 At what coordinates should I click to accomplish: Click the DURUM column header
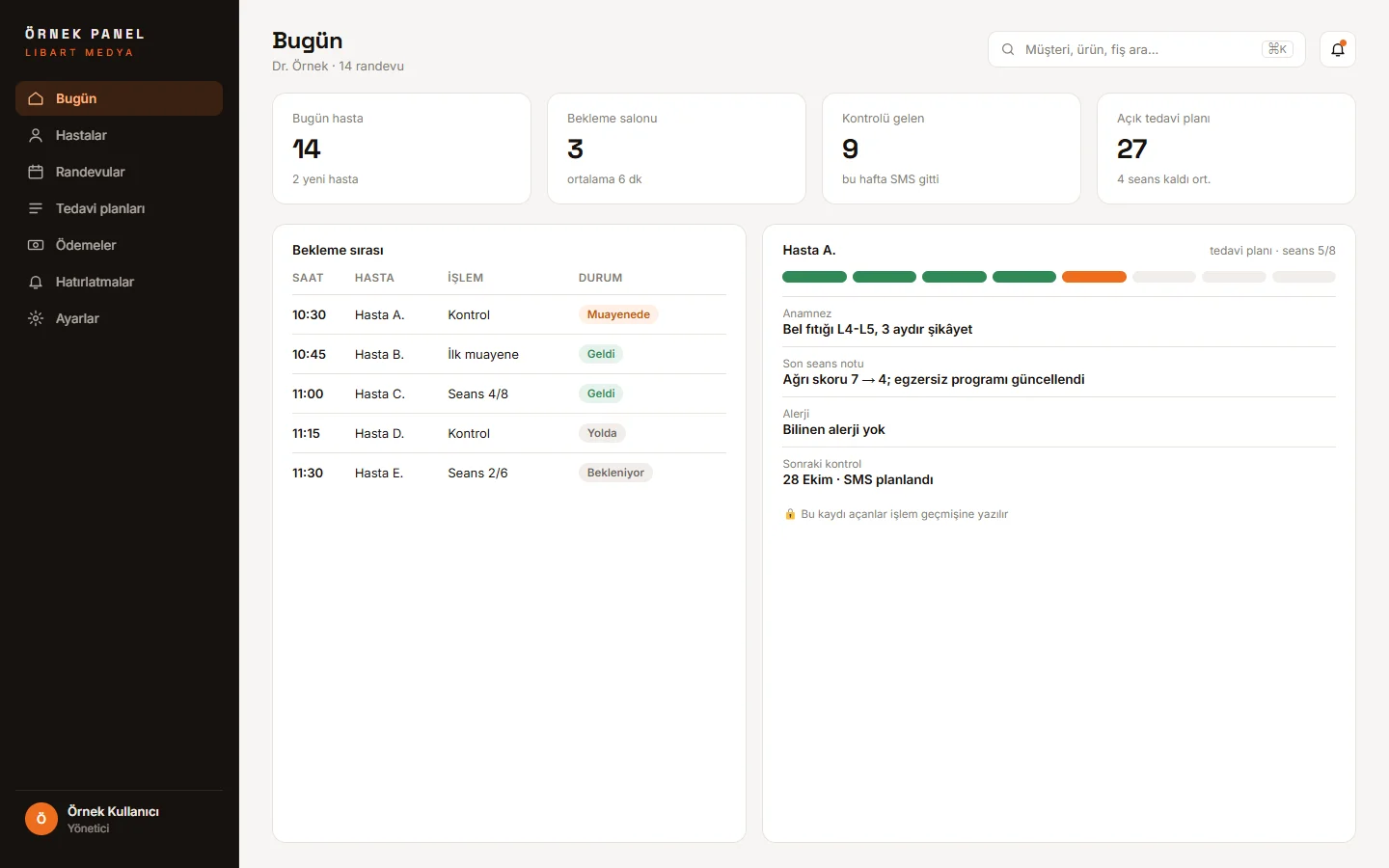(600, 278)
